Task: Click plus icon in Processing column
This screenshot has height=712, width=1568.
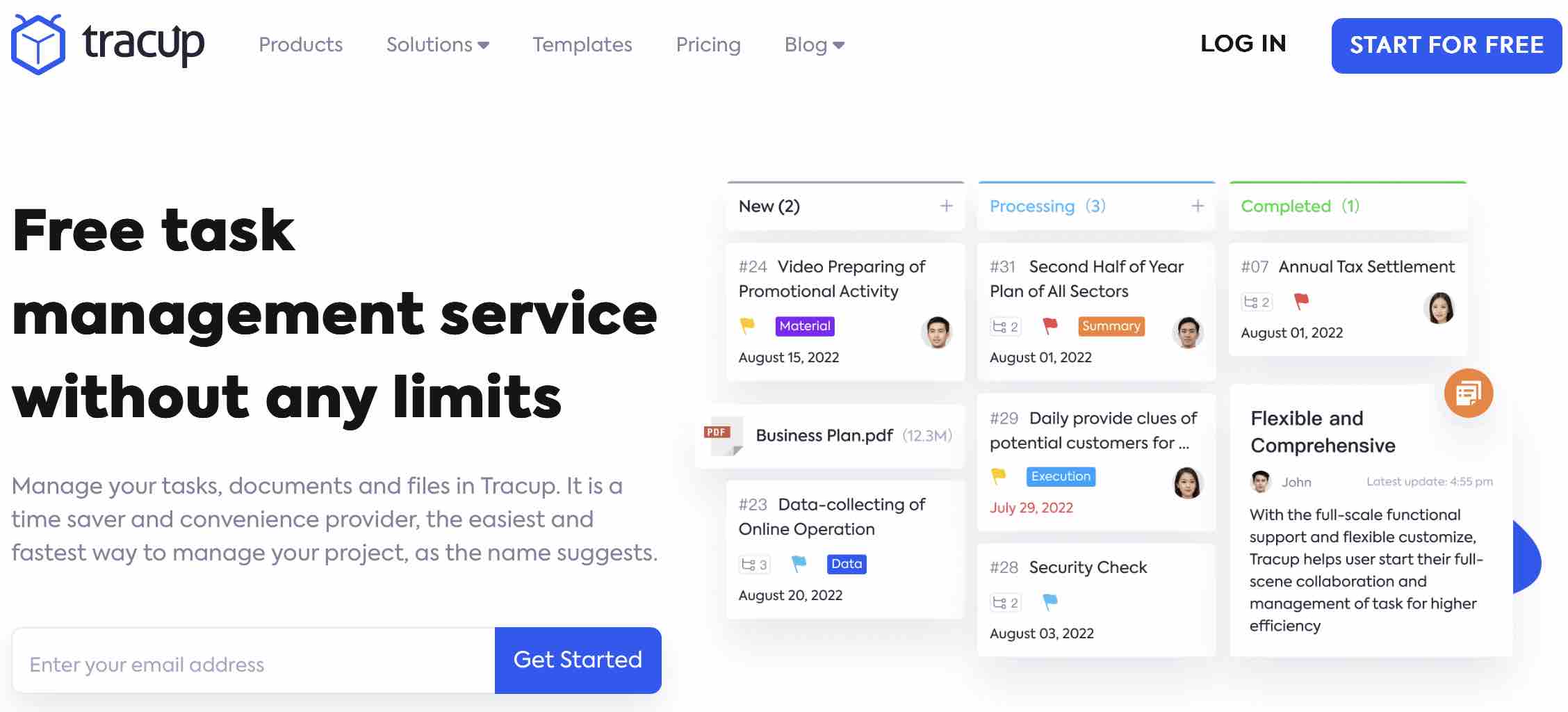Action: (1197, 206)
